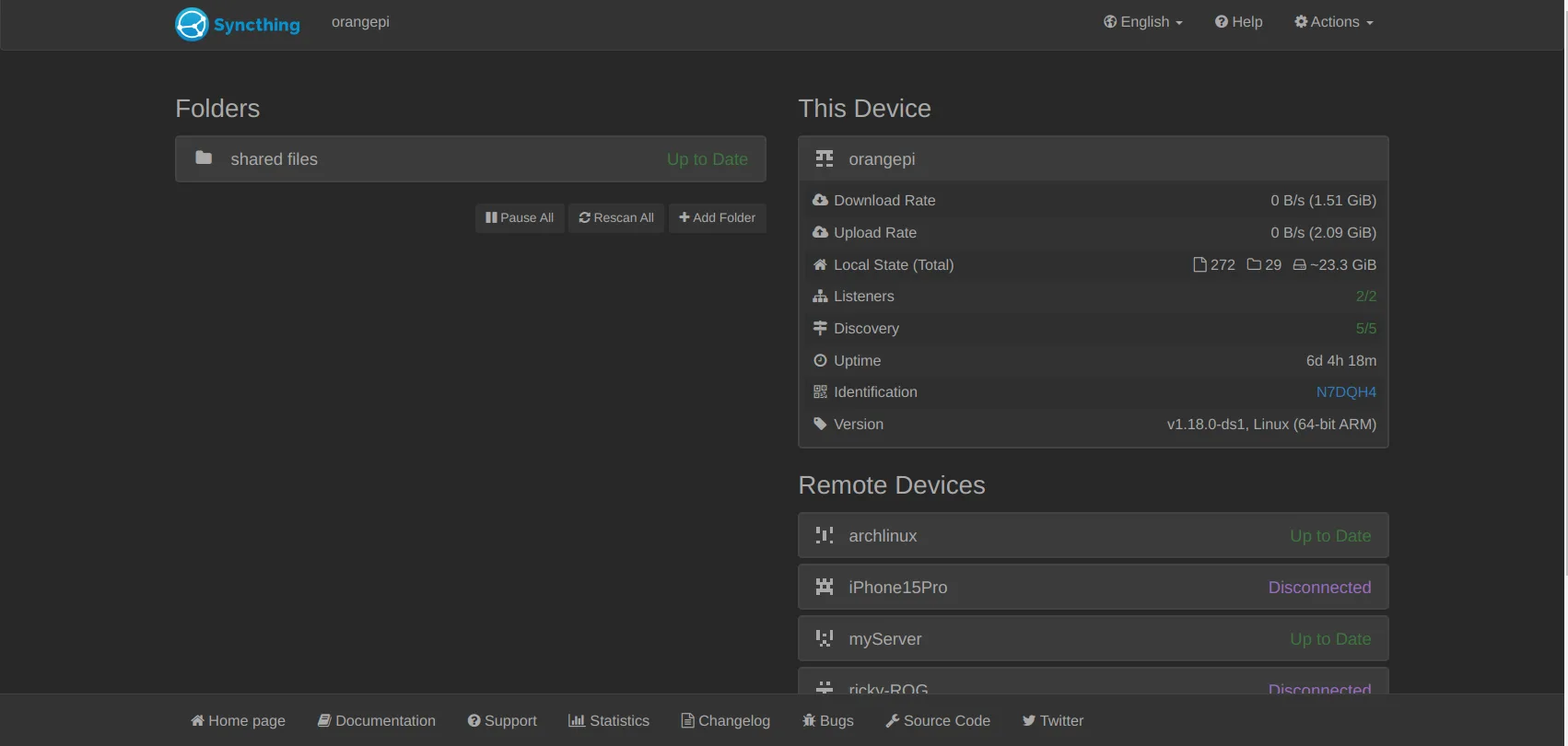The height and width of the screenshot is (746, 1568).
Task: Click the Discovery 5/5 status value
Action: pos(1366,329)
